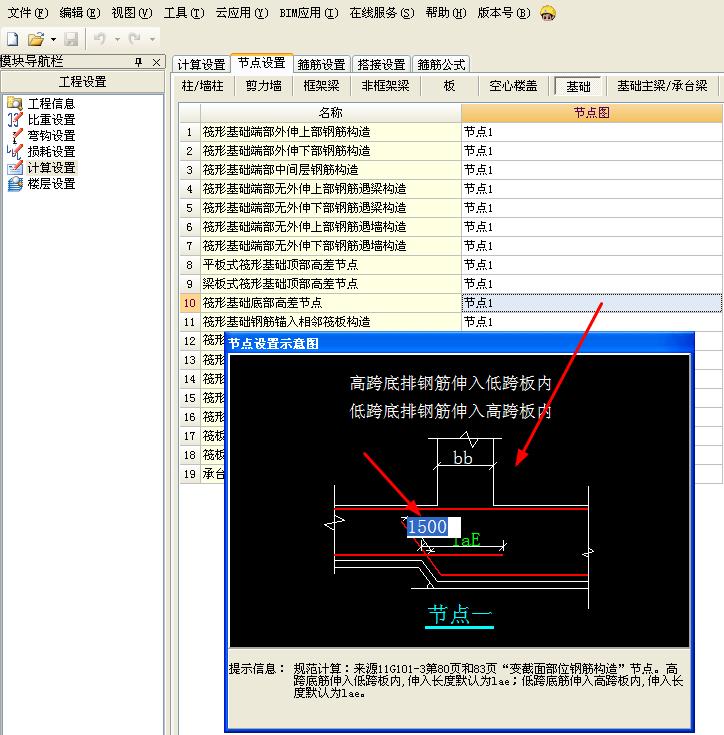Open the 版本号(B) menu
Screen dimensions: 724x735
tap(504, 13)
